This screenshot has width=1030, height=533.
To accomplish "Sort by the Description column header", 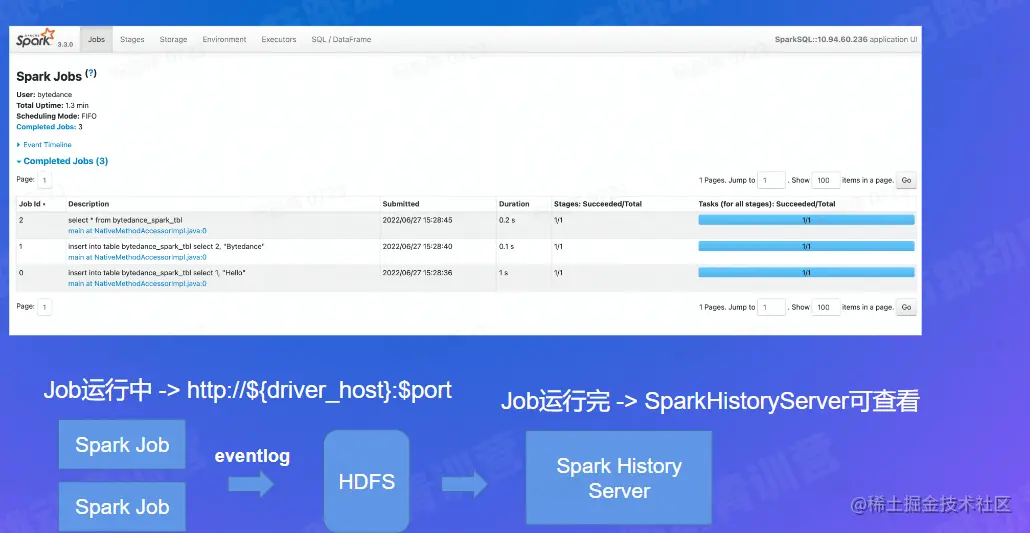I will (x=89, y=204).
